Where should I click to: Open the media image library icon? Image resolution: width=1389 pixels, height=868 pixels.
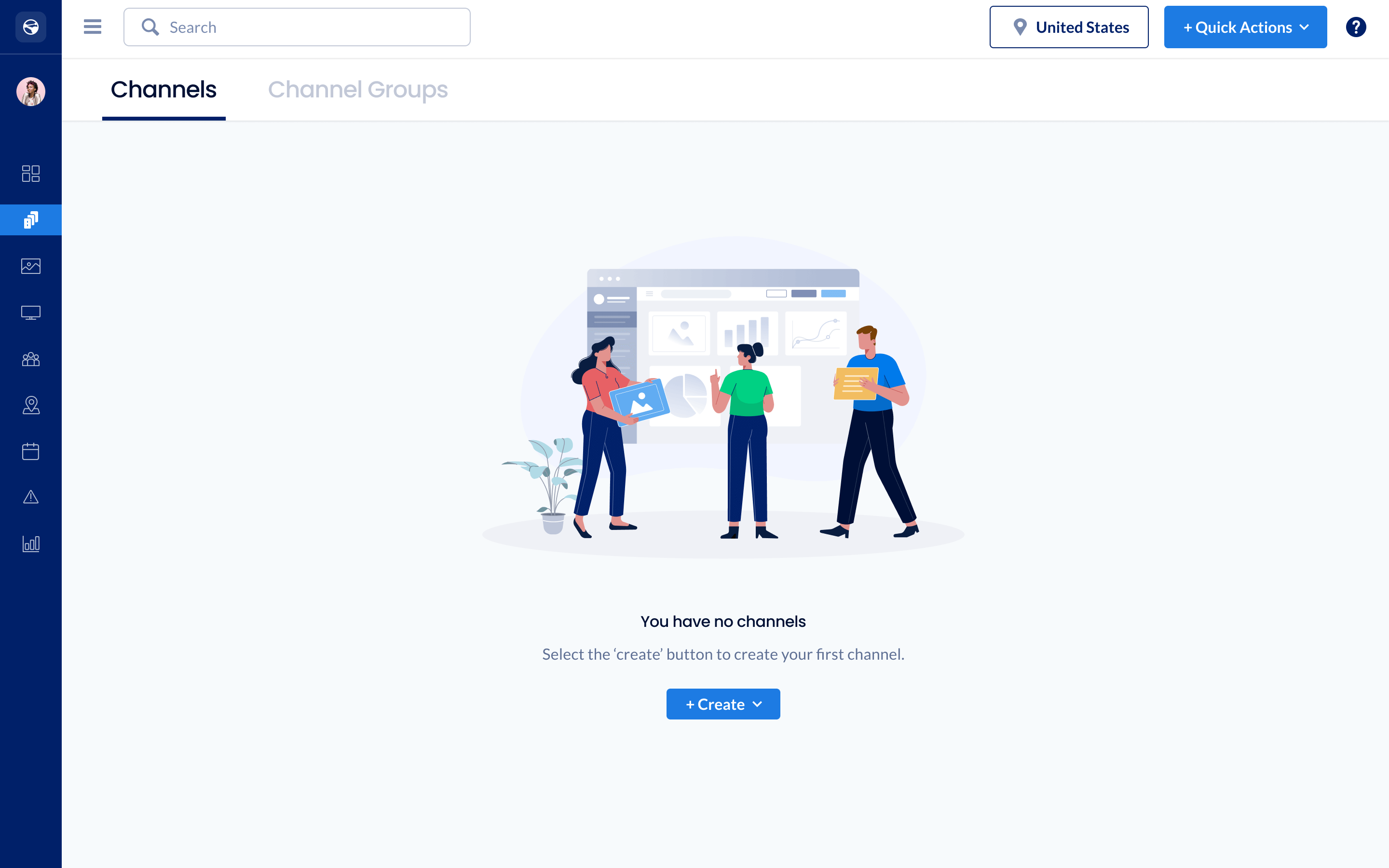tap(30, 266)
